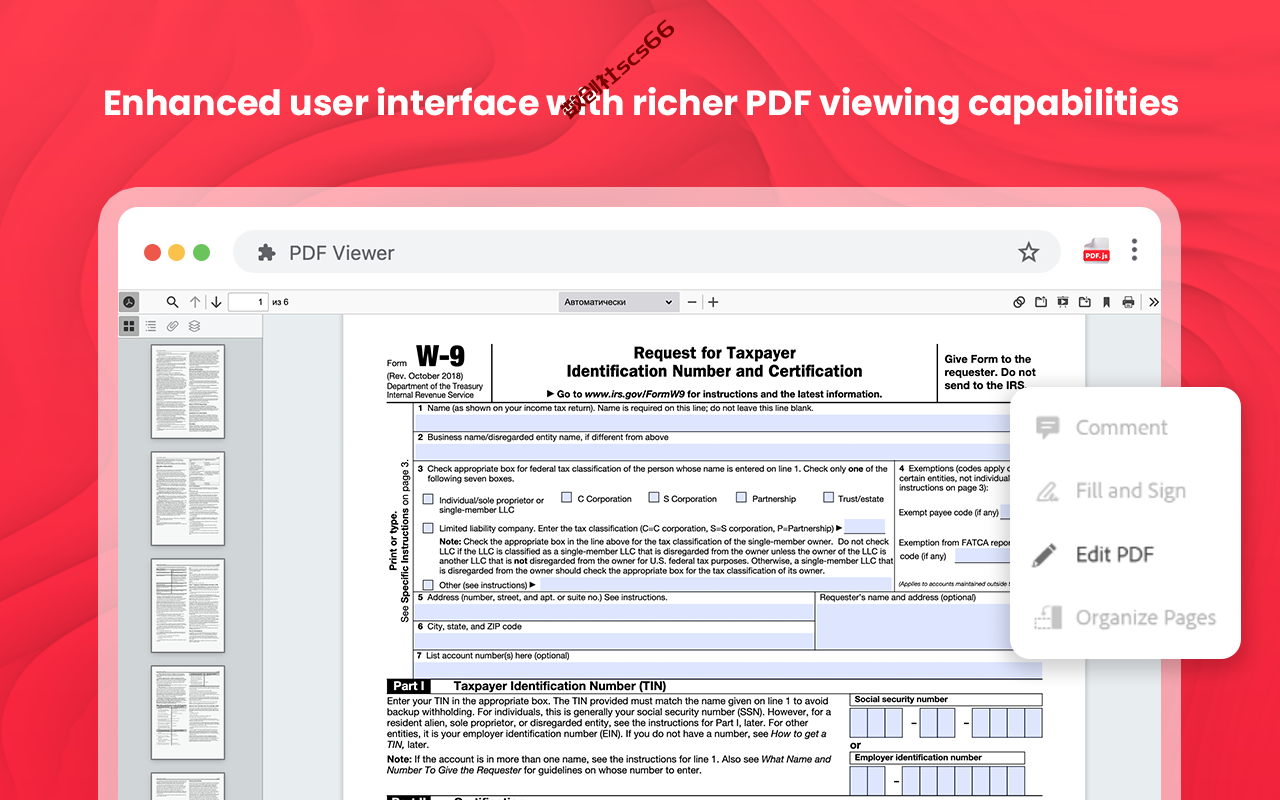The image size is (1280, 800).
Task: Check the Partnership checkbox
Action: coord(741,497)
